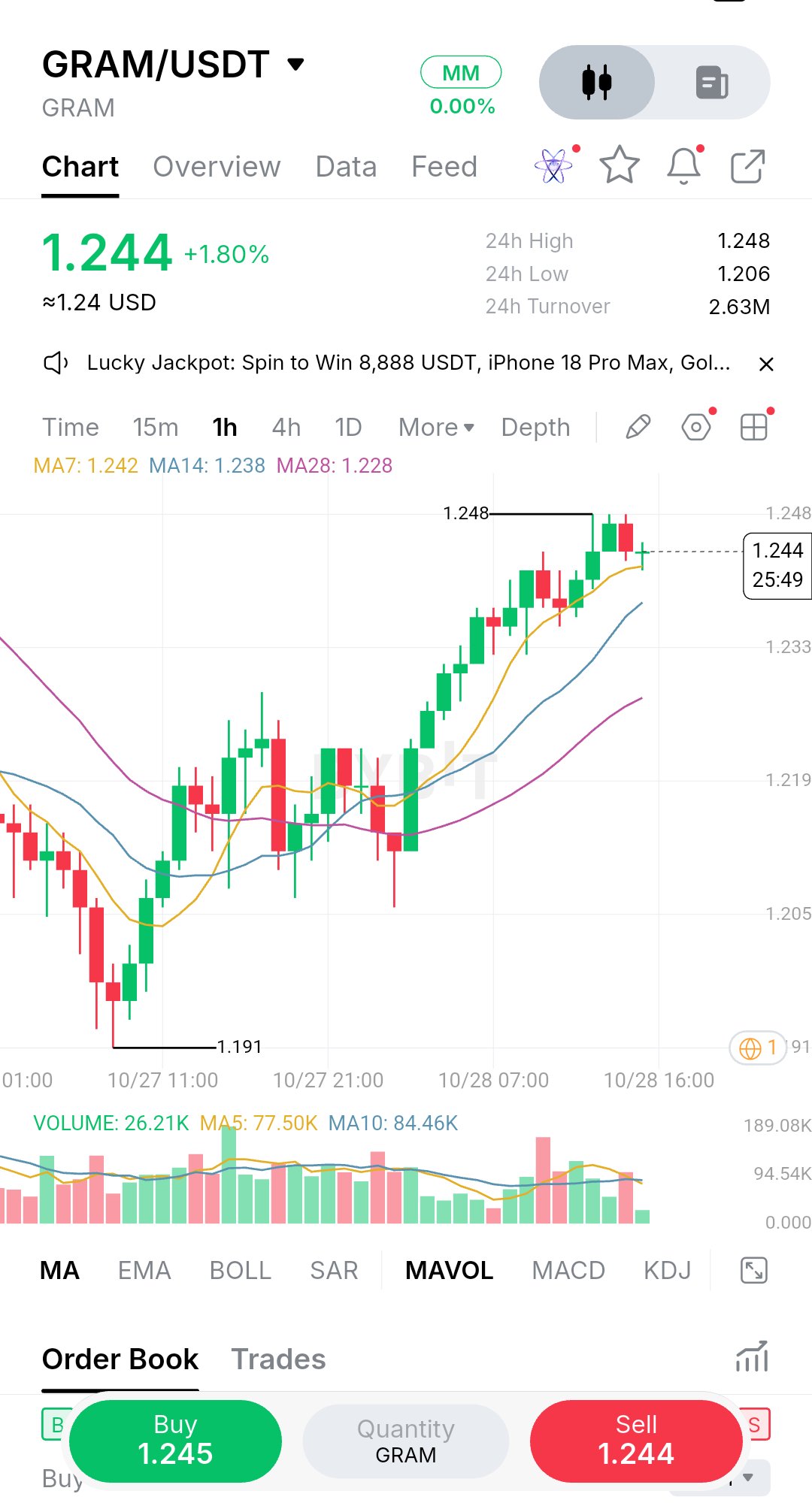
Task: Select the 1h timeframe
Action: [x=225, y=428]
